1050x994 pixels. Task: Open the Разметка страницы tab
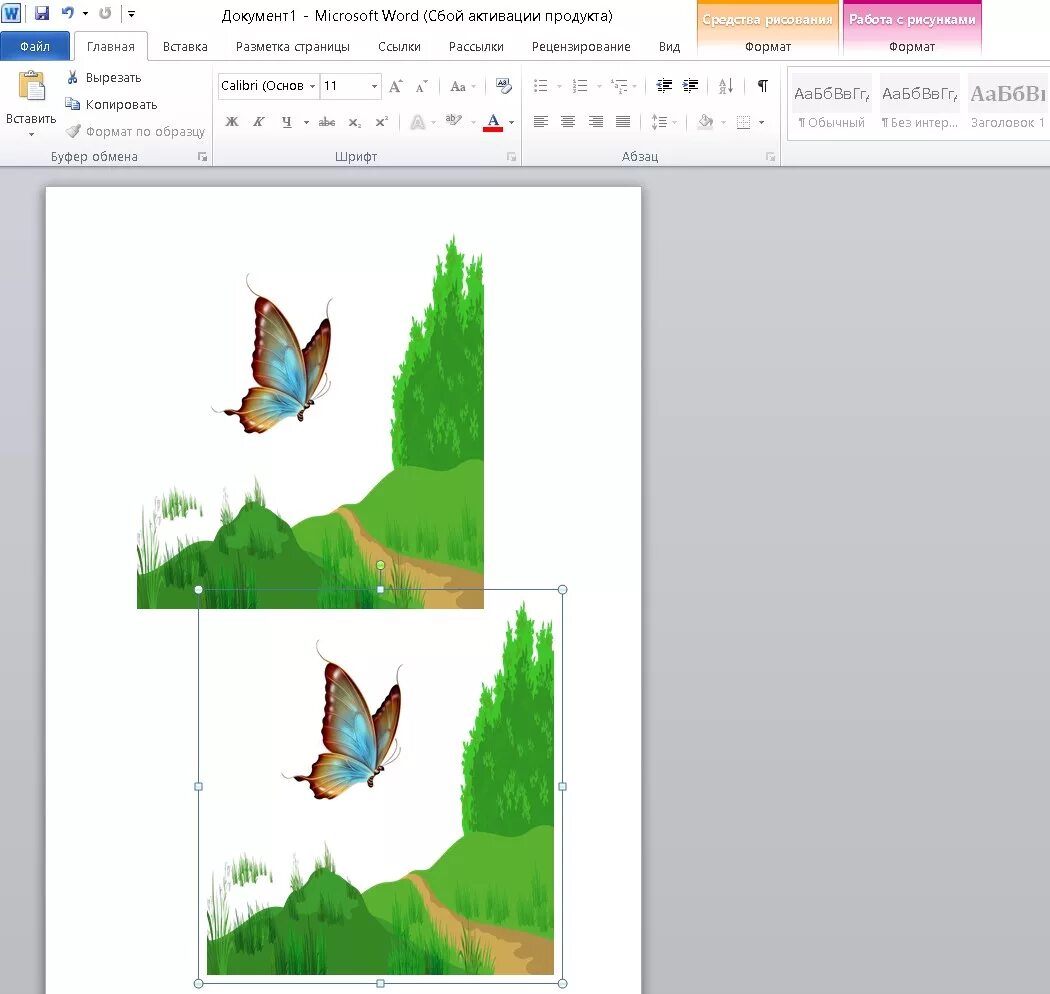point(293,46)
